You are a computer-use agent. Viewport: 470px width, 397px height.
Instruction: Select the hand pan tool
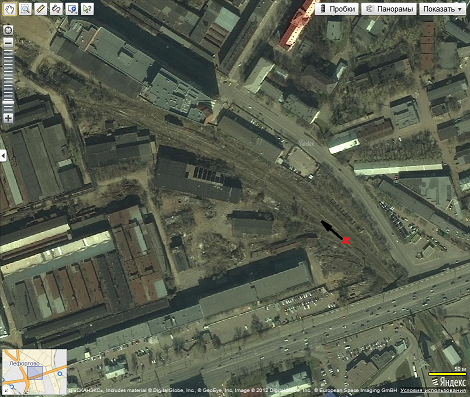pos(9,9)
